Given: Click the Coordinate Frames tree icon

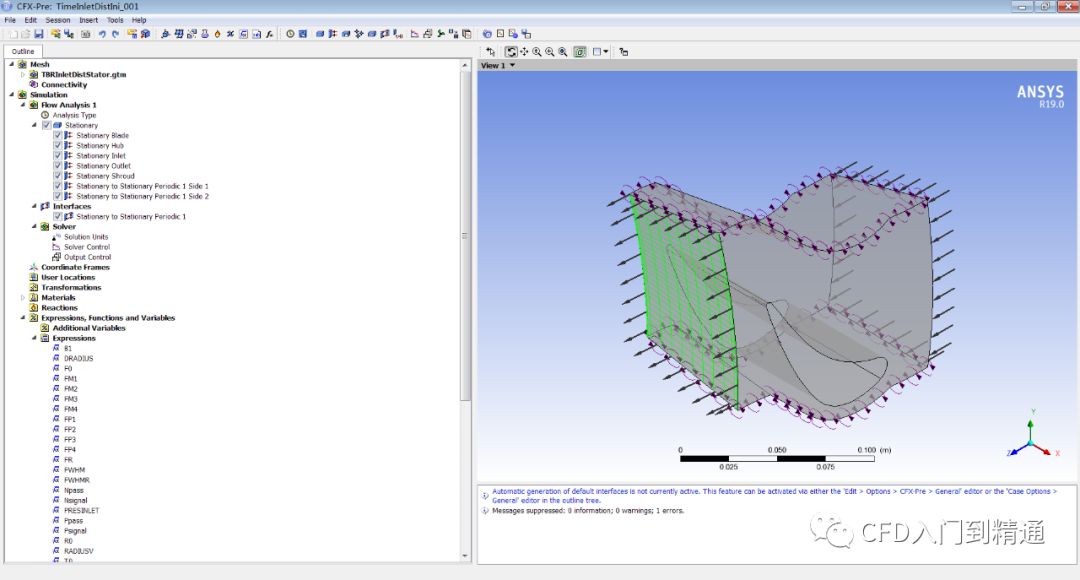Looking at the screenshot, I should click(x=33, y=267).
